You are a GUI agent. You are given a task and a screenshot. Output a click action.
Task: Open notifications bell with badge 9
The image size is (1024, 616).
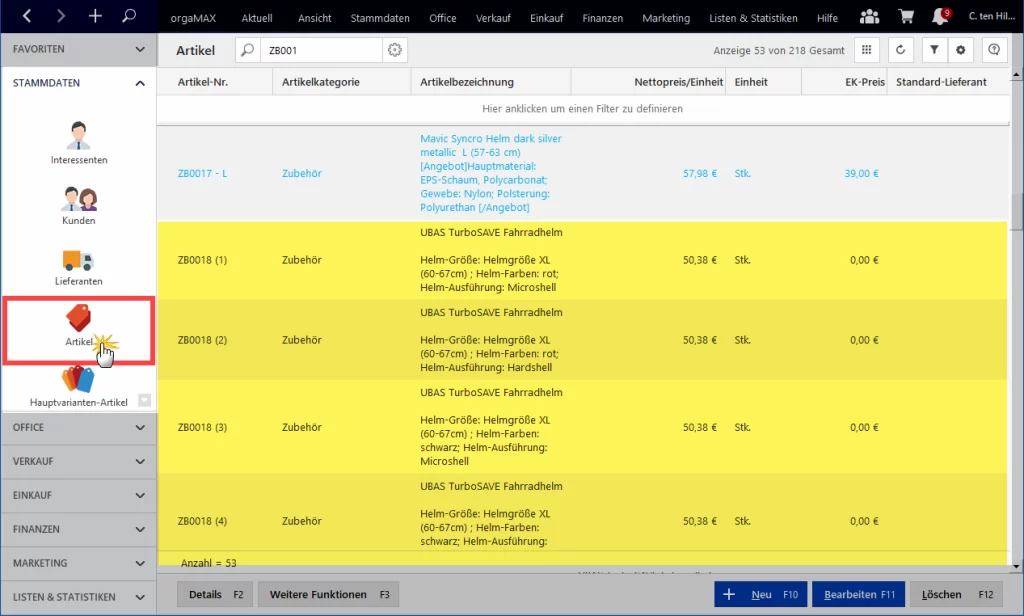940,16
